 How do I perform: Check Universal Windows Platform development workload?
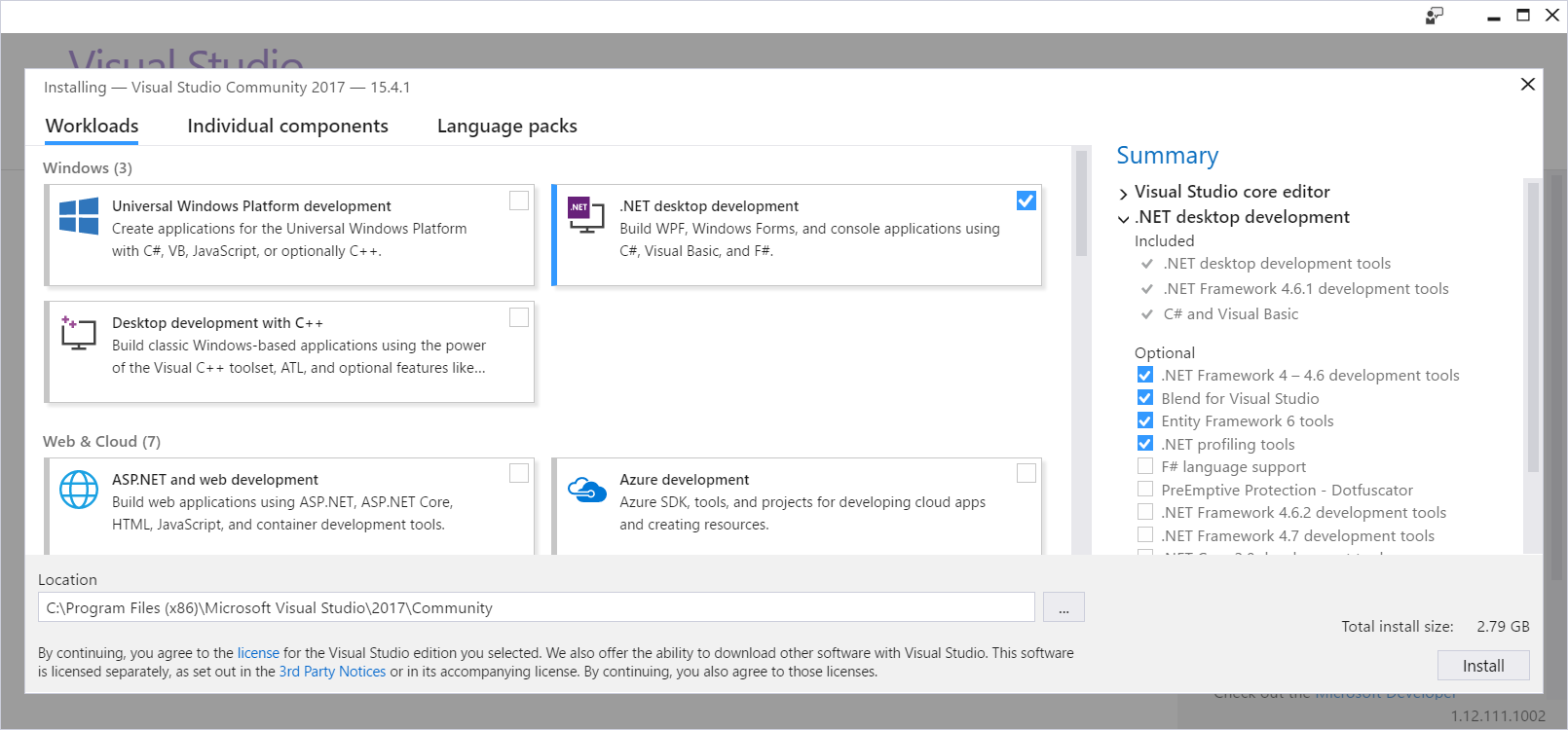tap(519, 201)
